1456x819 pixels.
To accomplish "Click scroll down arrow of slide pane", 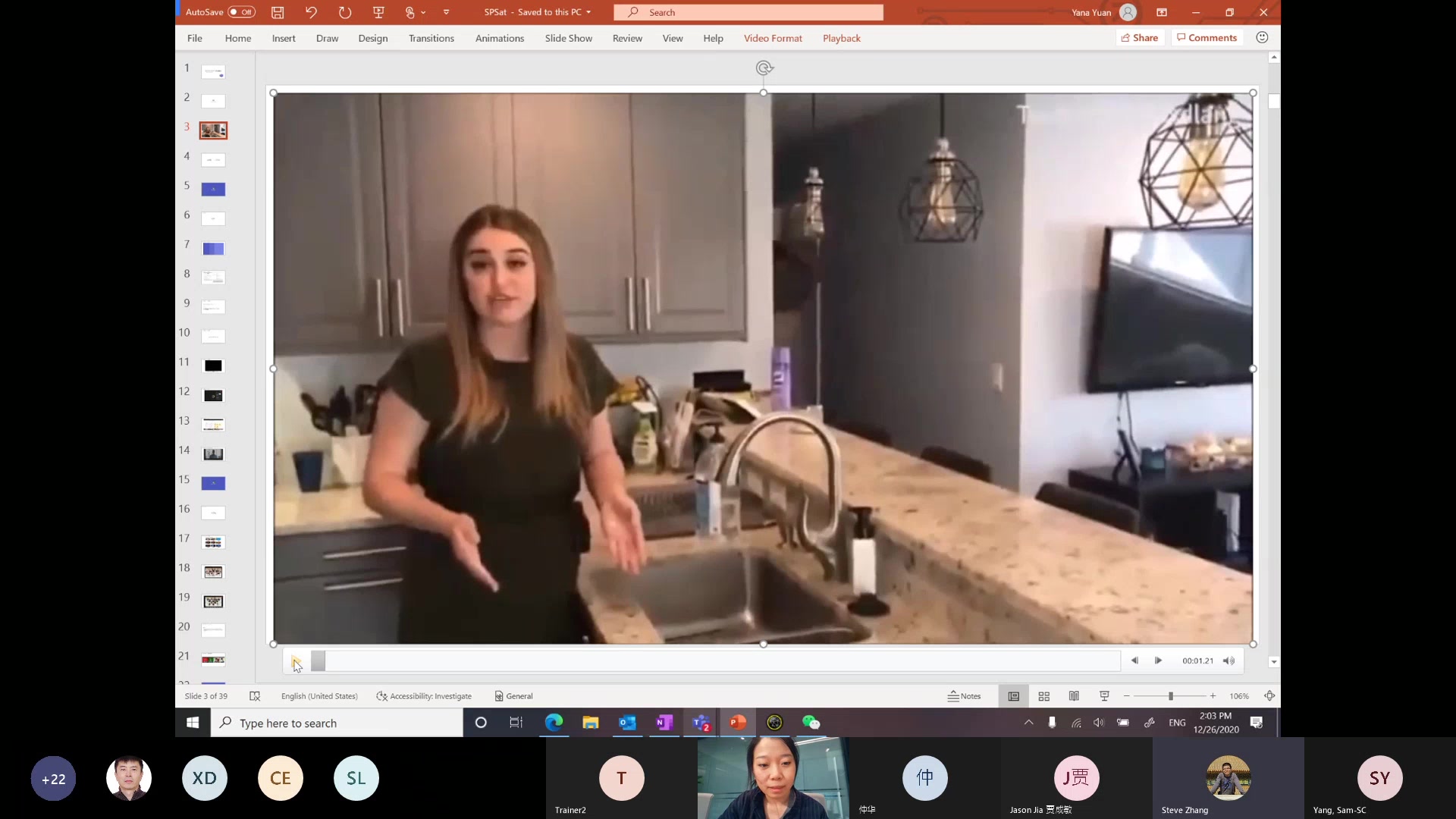I will (1274, 662).
